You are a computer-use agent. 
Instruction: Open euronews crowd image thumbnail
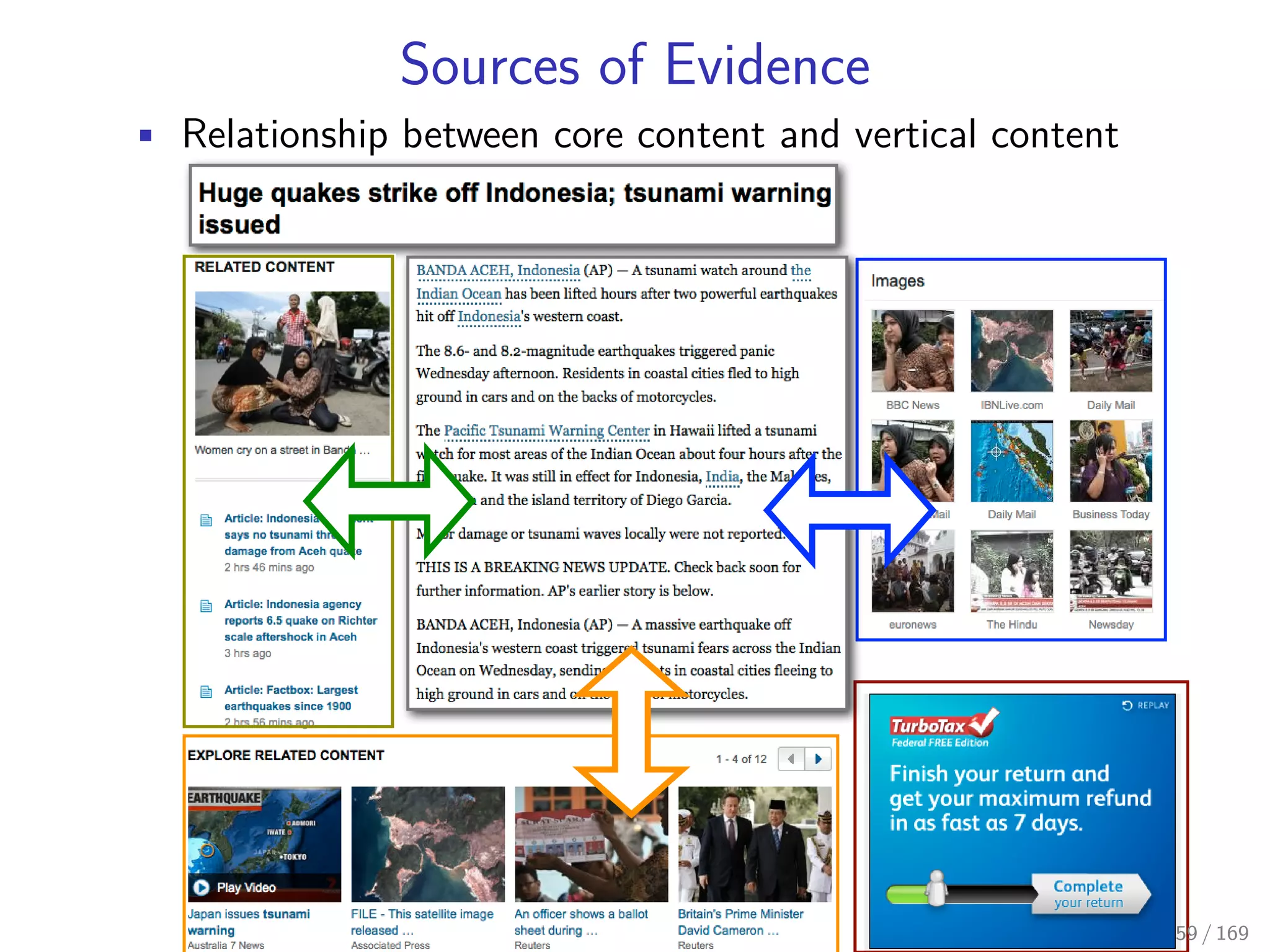tap(912, 571)
